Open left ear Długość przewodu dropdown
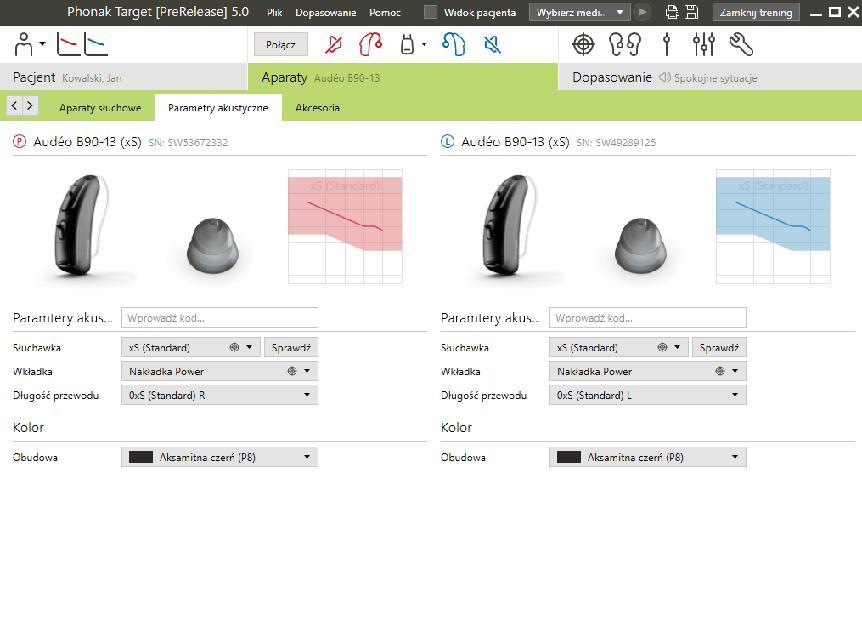 (648, 395)
